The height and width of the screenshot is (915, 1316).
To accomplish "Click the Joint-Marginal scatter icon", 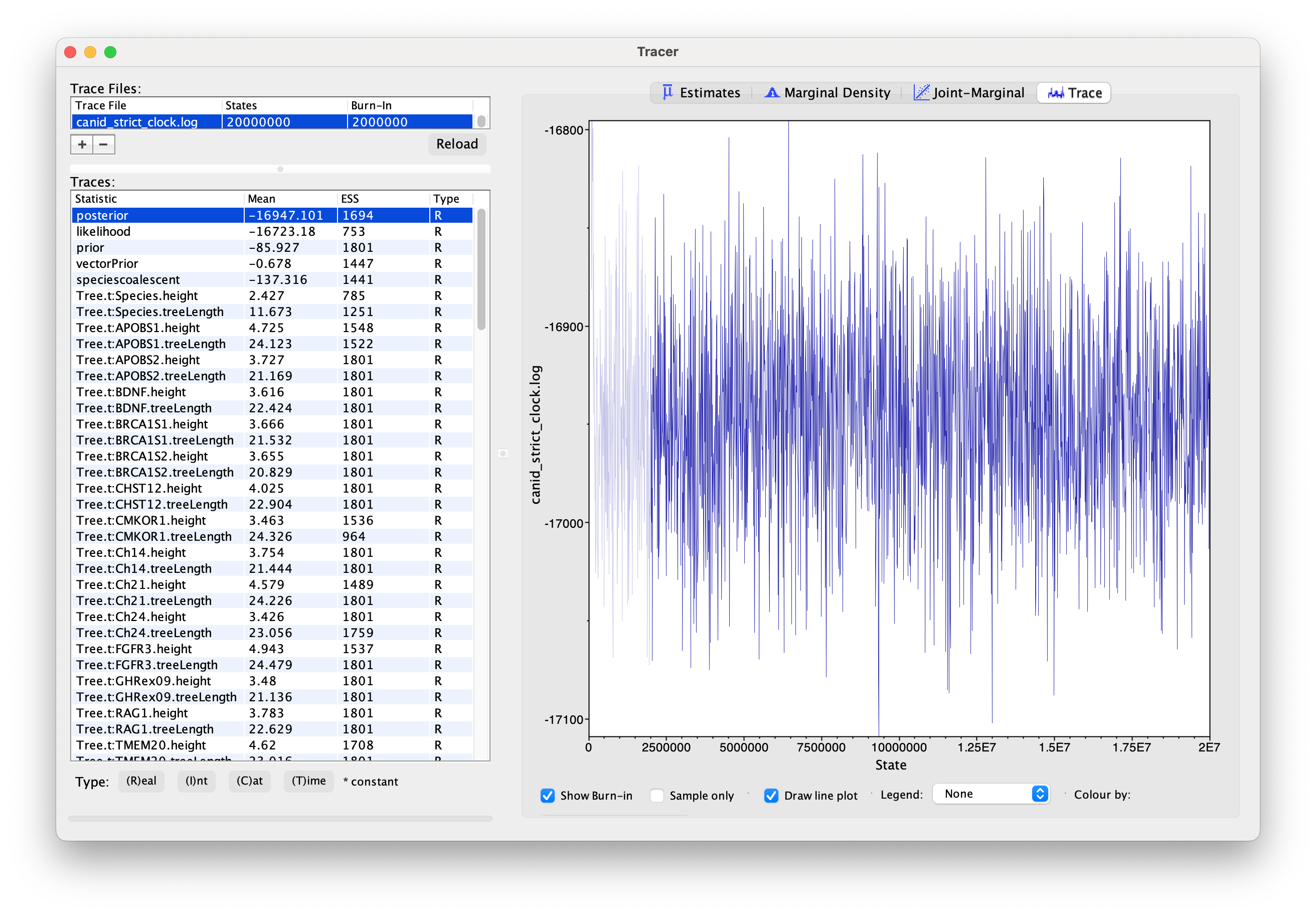I will [921, 92].
